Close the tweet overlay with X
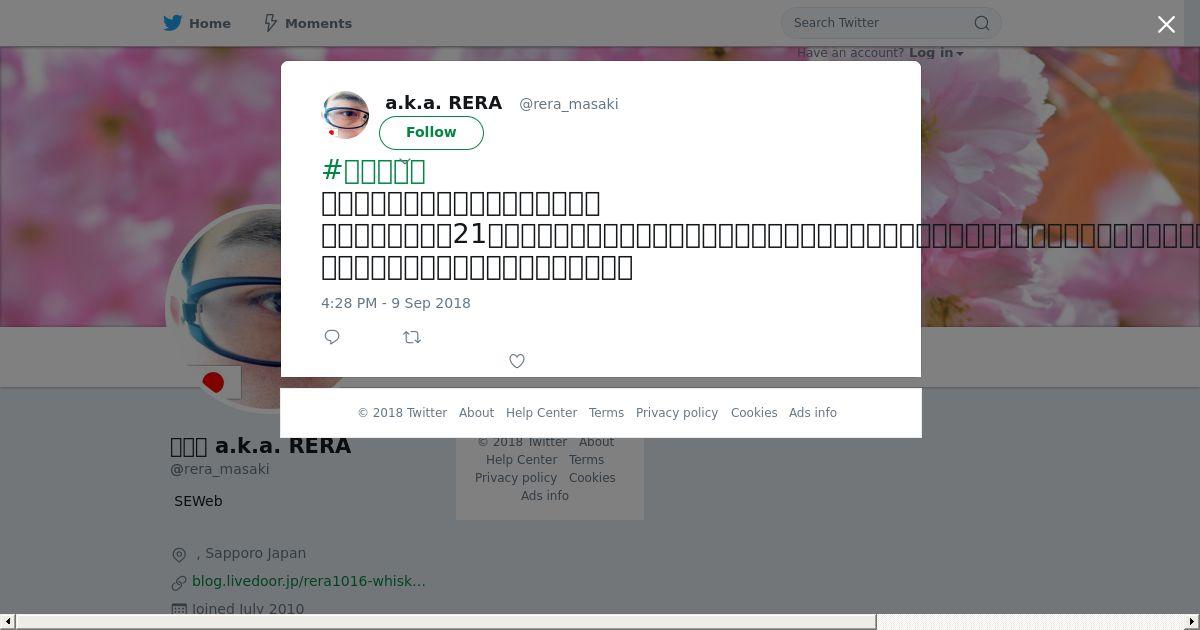This screenshot has width=1200, height=630. point(1166,24)
